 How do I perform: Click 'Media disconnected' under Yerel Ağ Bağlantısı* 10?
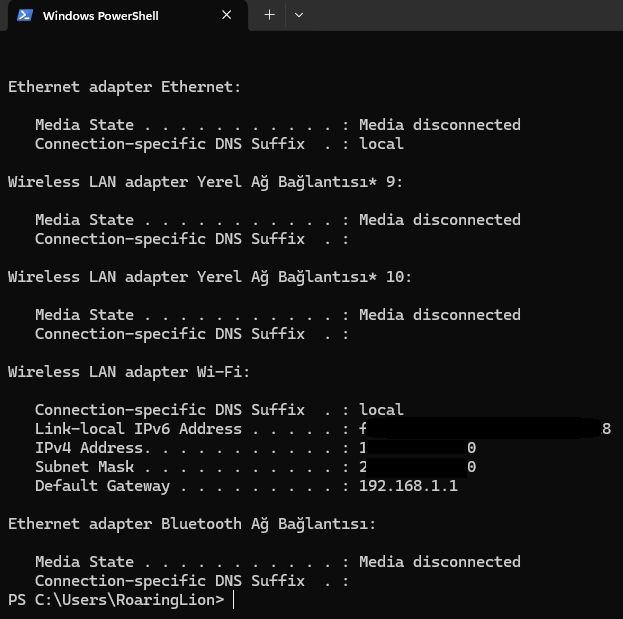[x=440, y=315]
